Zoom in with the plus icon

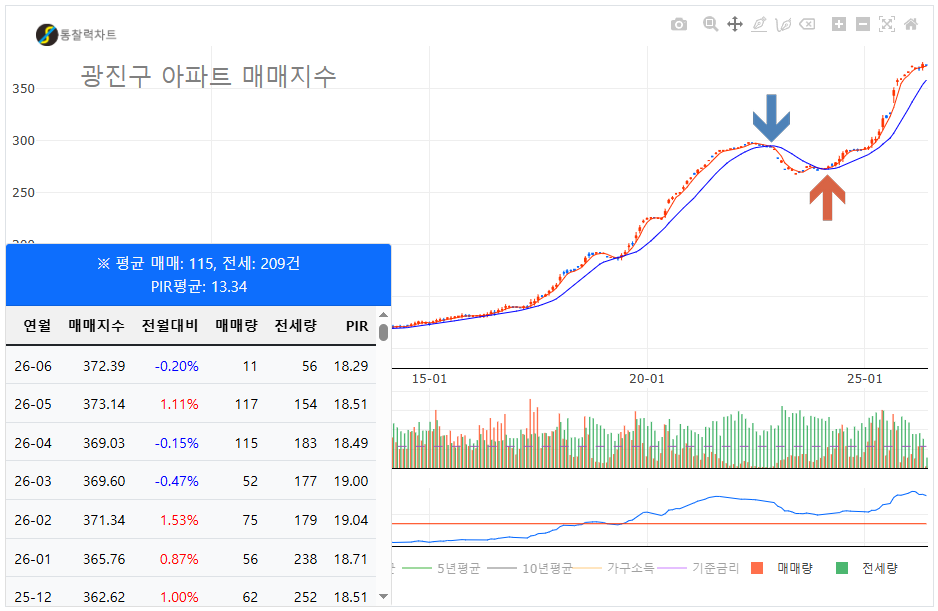click(839, 24)
